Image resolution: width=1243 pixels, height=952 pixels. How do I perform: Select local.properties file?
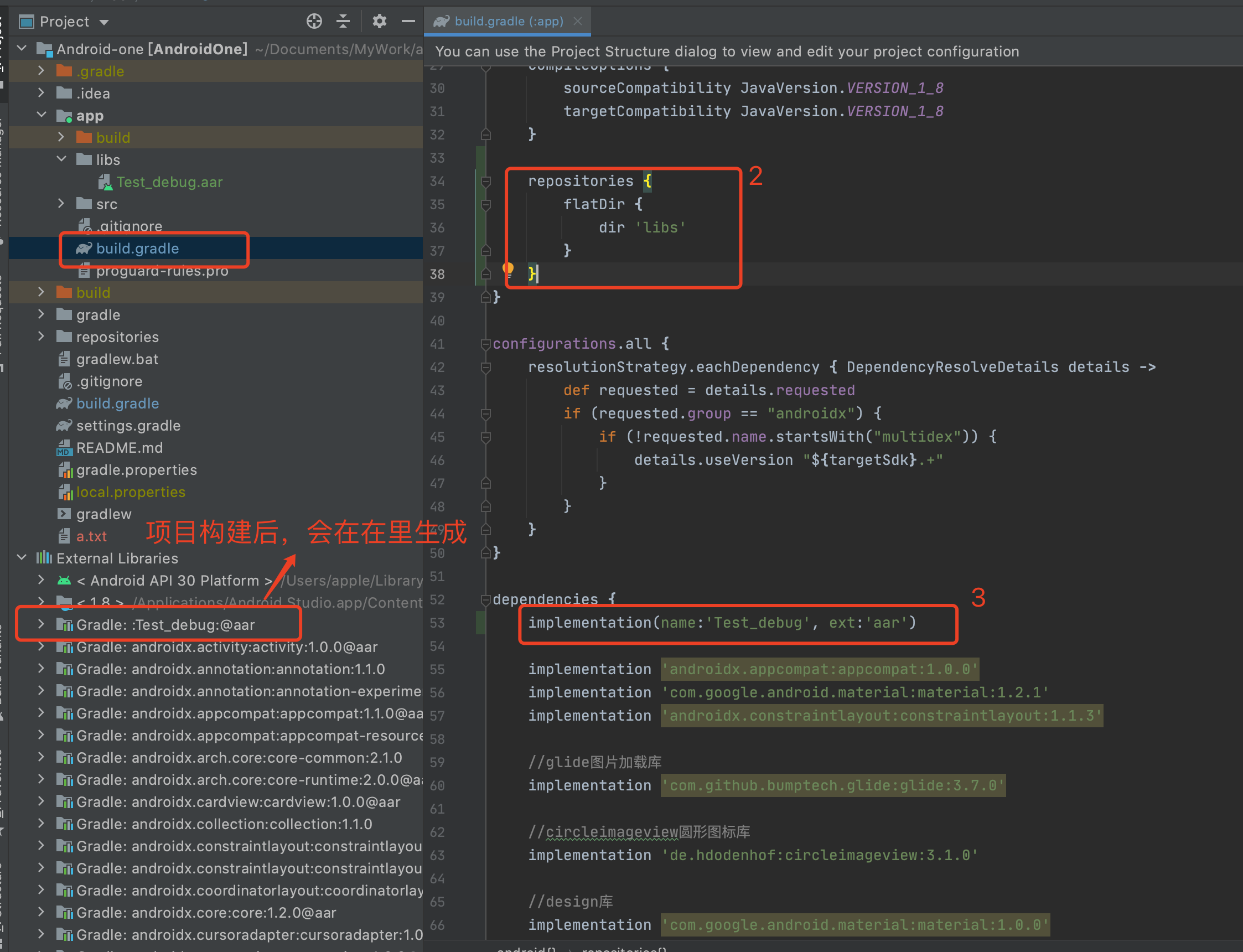pyautogui.click(x=130, y=492)
